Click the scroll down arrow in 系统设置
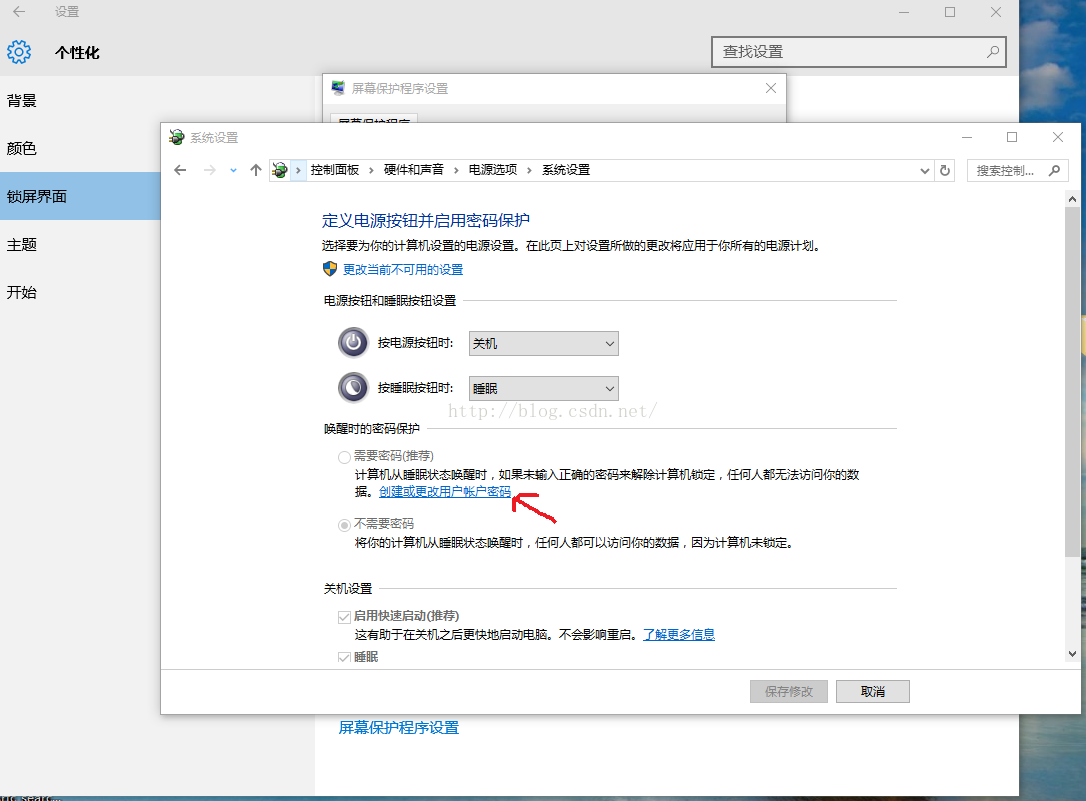The image size is (1086, 801). (x=1072, y=654)
